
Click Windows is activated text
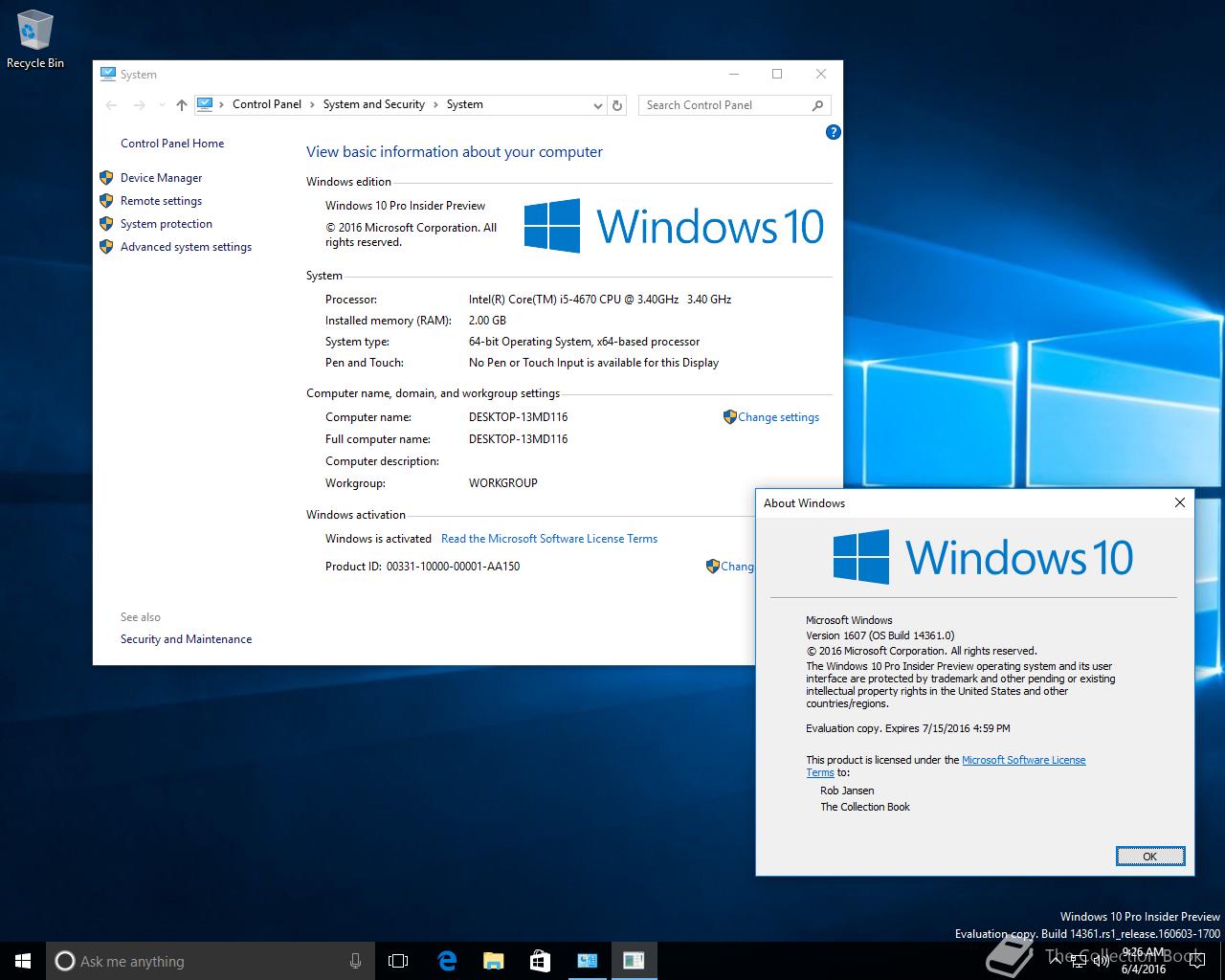[378, 539]
